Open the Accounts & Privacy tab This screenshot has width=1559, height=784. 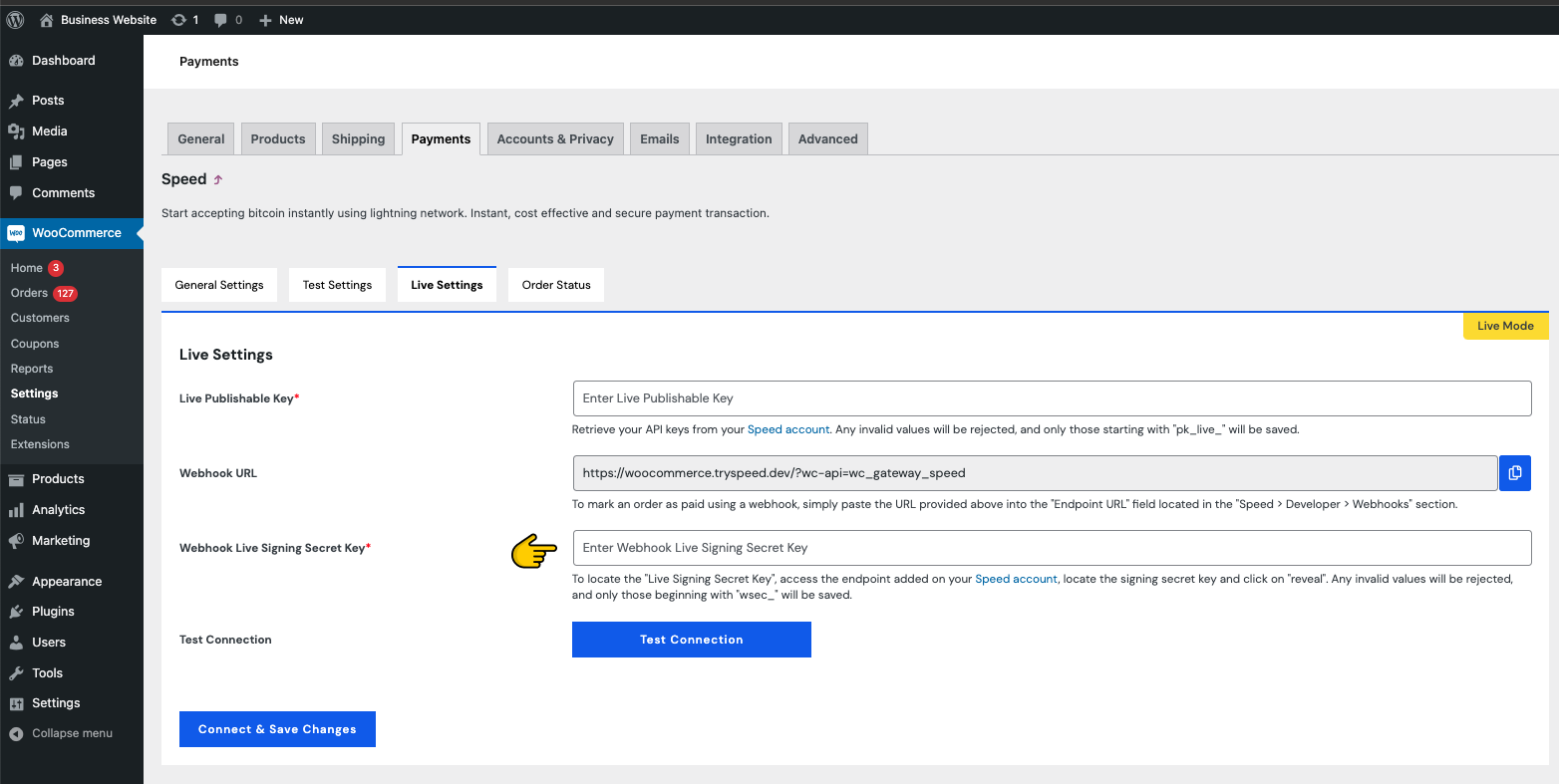pyautogui.click(x=555, y=139)
